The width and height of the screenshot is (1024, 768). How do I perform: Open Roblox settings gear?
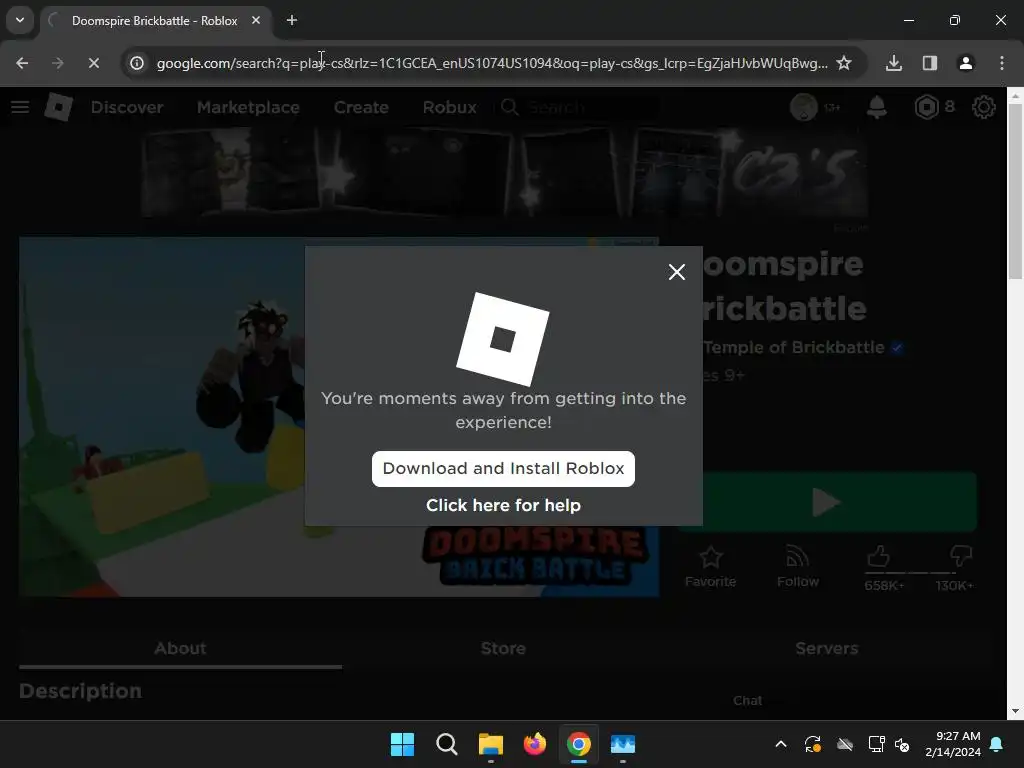(984, 107)
